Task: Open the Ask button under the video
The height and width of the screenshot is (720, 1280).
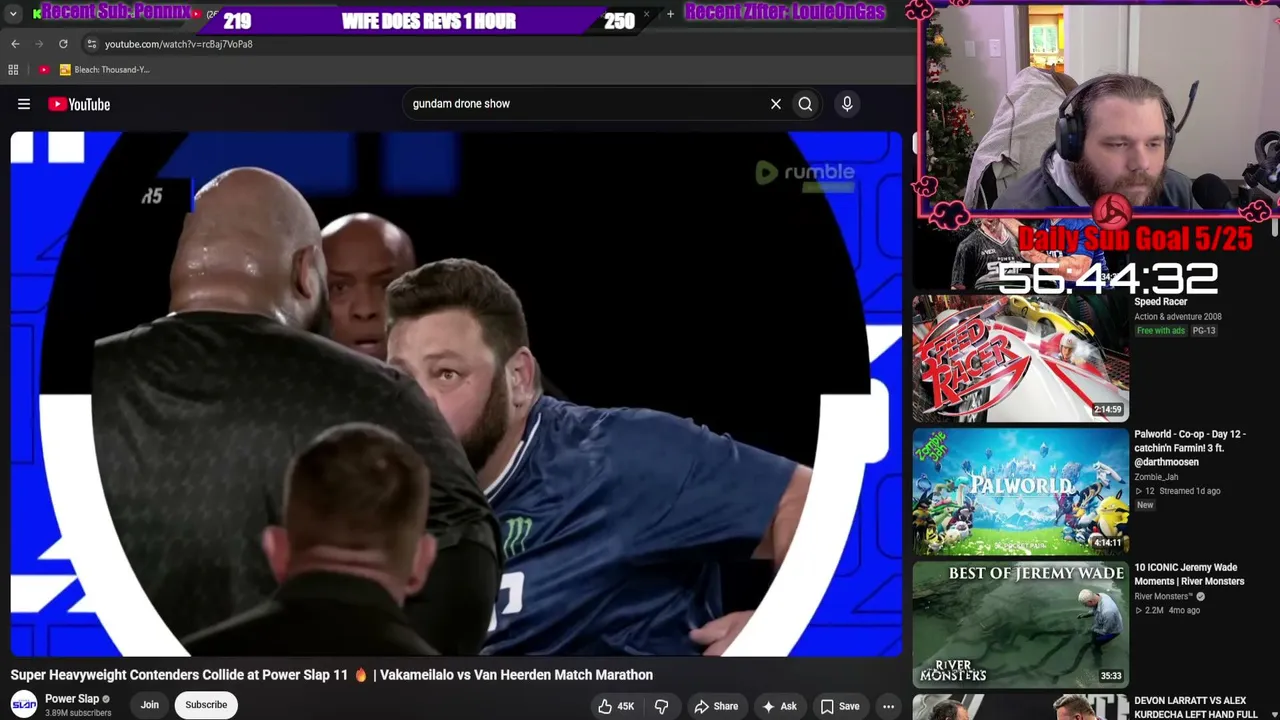Action: click(x=779, y=707)
